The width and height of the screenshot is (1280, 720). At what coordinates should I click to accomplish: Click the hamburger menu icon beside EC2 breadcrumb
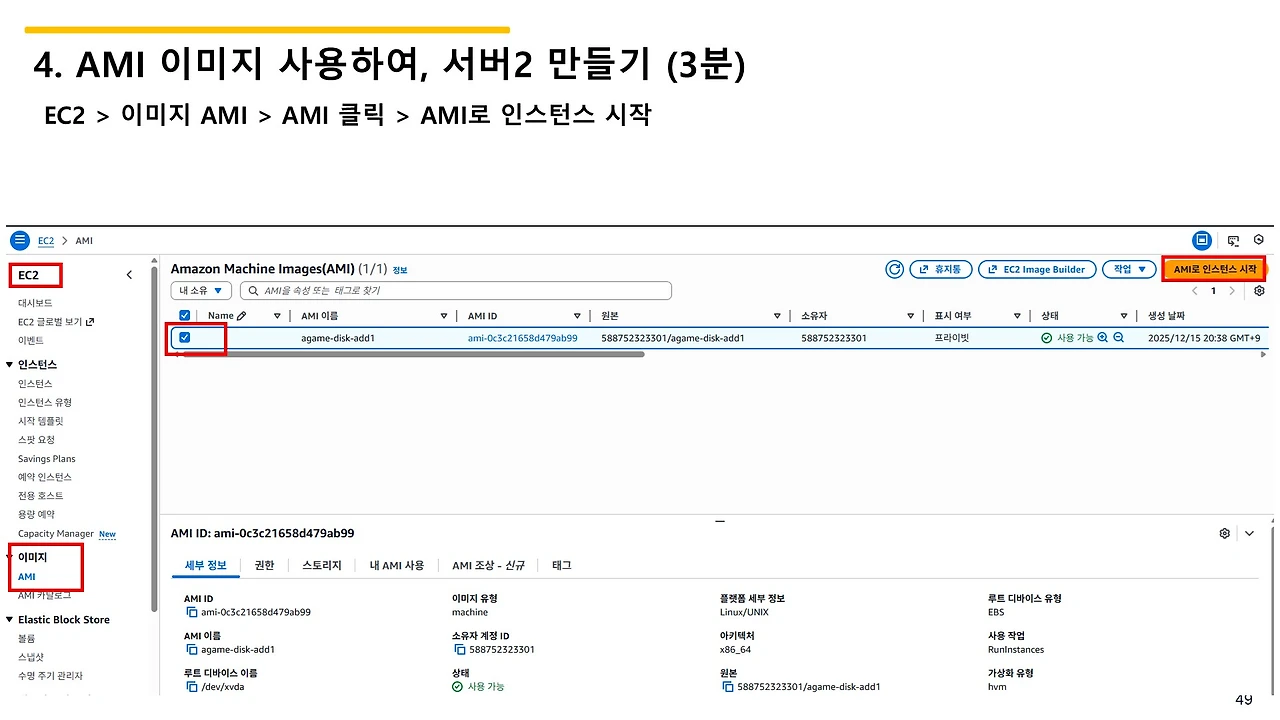[x=20, y=240]
